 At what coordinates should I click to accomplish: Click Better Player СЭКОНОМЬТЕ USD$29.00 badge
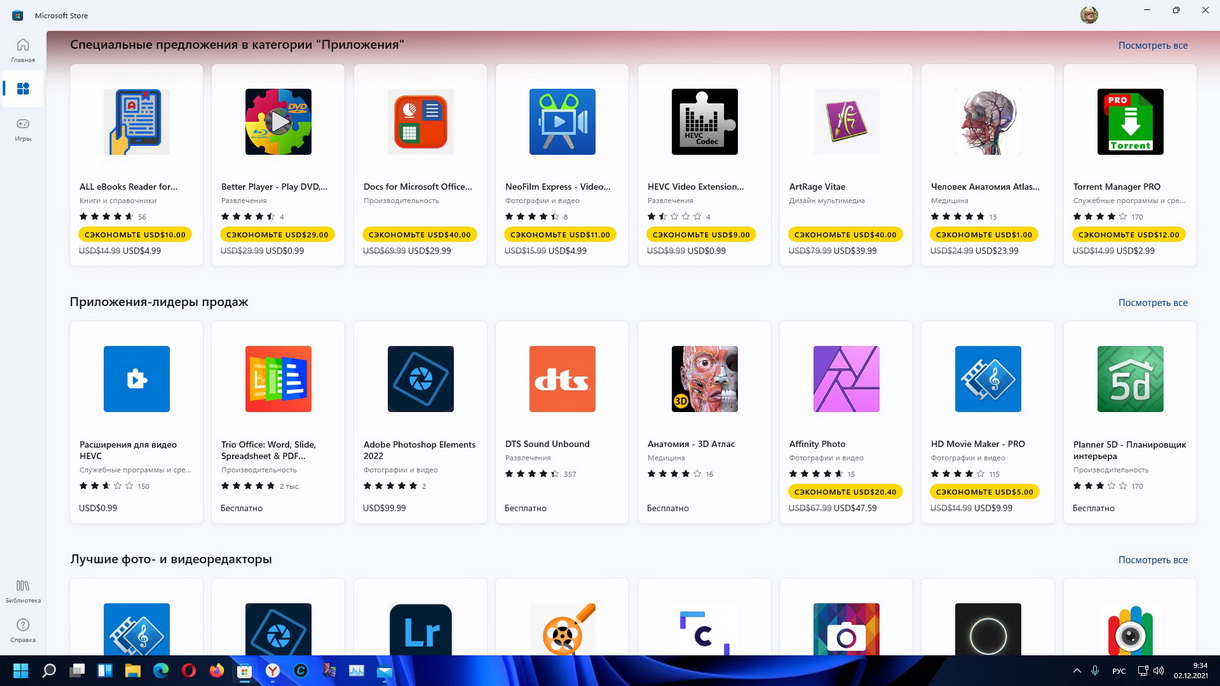point(278,234)
